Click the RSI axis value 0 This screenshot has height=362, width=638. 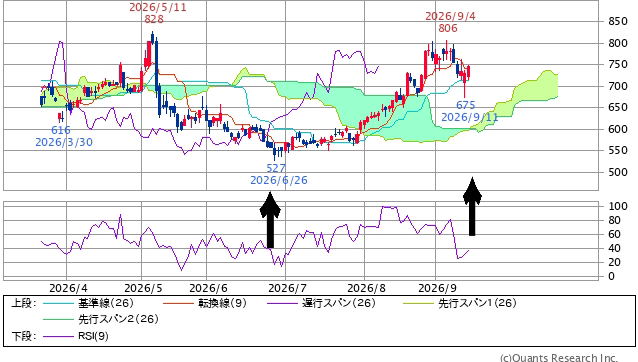612,276
